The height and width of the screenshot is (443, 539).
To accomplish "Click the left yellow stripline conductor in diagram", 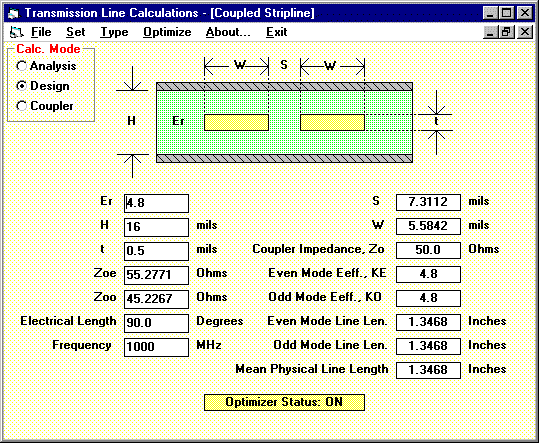I will click(236, 122).
